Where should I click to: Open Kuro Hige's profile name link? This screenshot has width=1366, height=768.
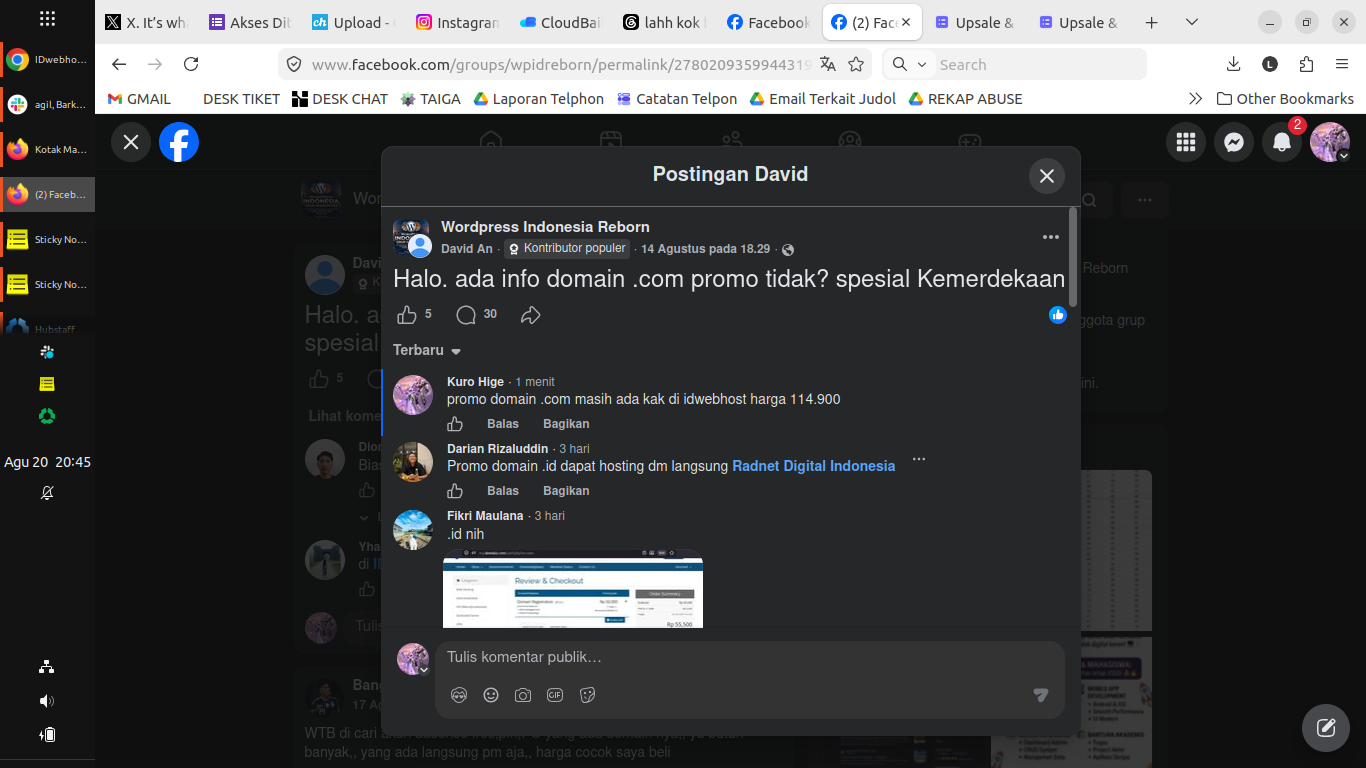475,382
